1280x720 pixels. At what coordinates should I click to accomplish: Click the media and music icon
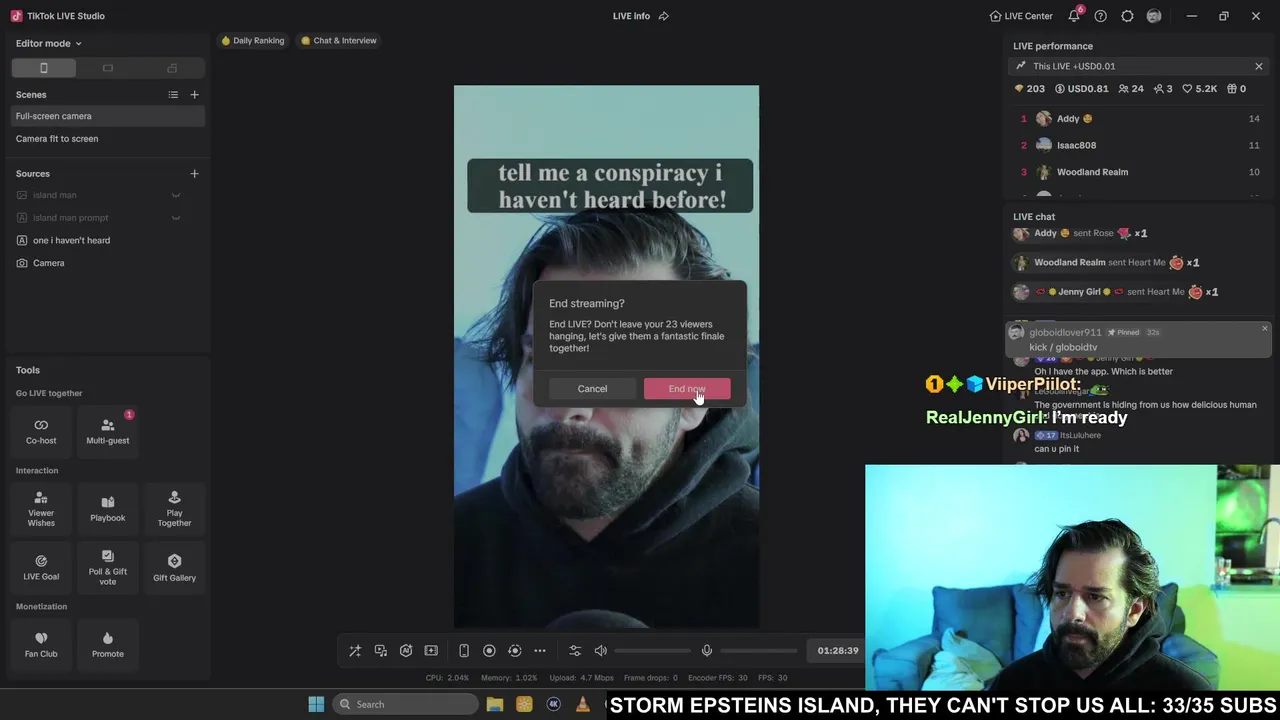tap(381, 651)
